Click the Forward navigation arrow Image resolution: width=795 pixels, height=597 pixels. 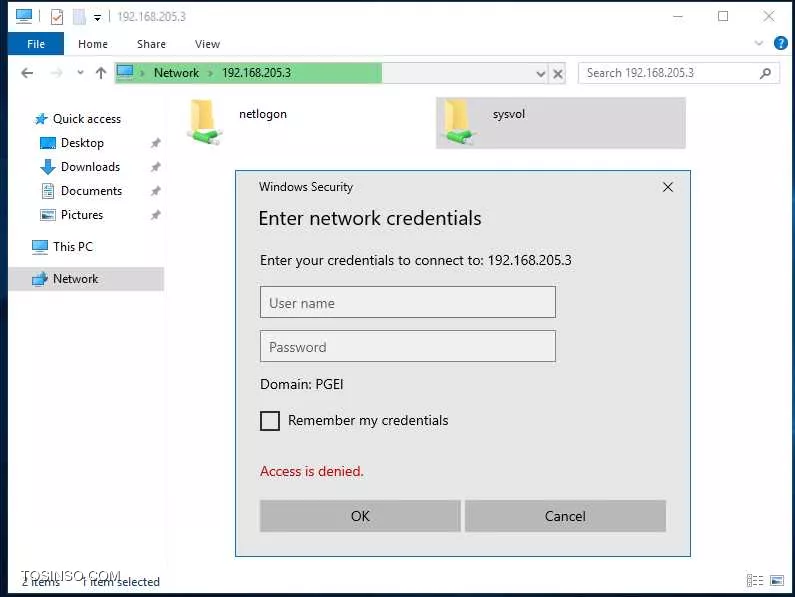point(56,73)
